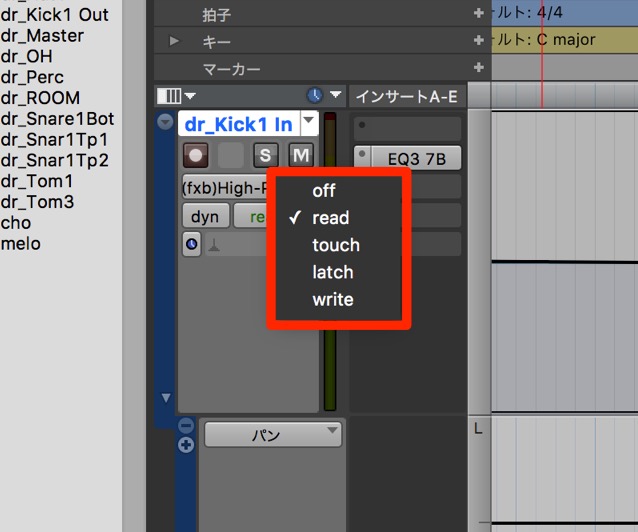The width and height of the screenshot is (638, 532).
Task: Choose 'latch' automation mode
Action: click(333, 272)
